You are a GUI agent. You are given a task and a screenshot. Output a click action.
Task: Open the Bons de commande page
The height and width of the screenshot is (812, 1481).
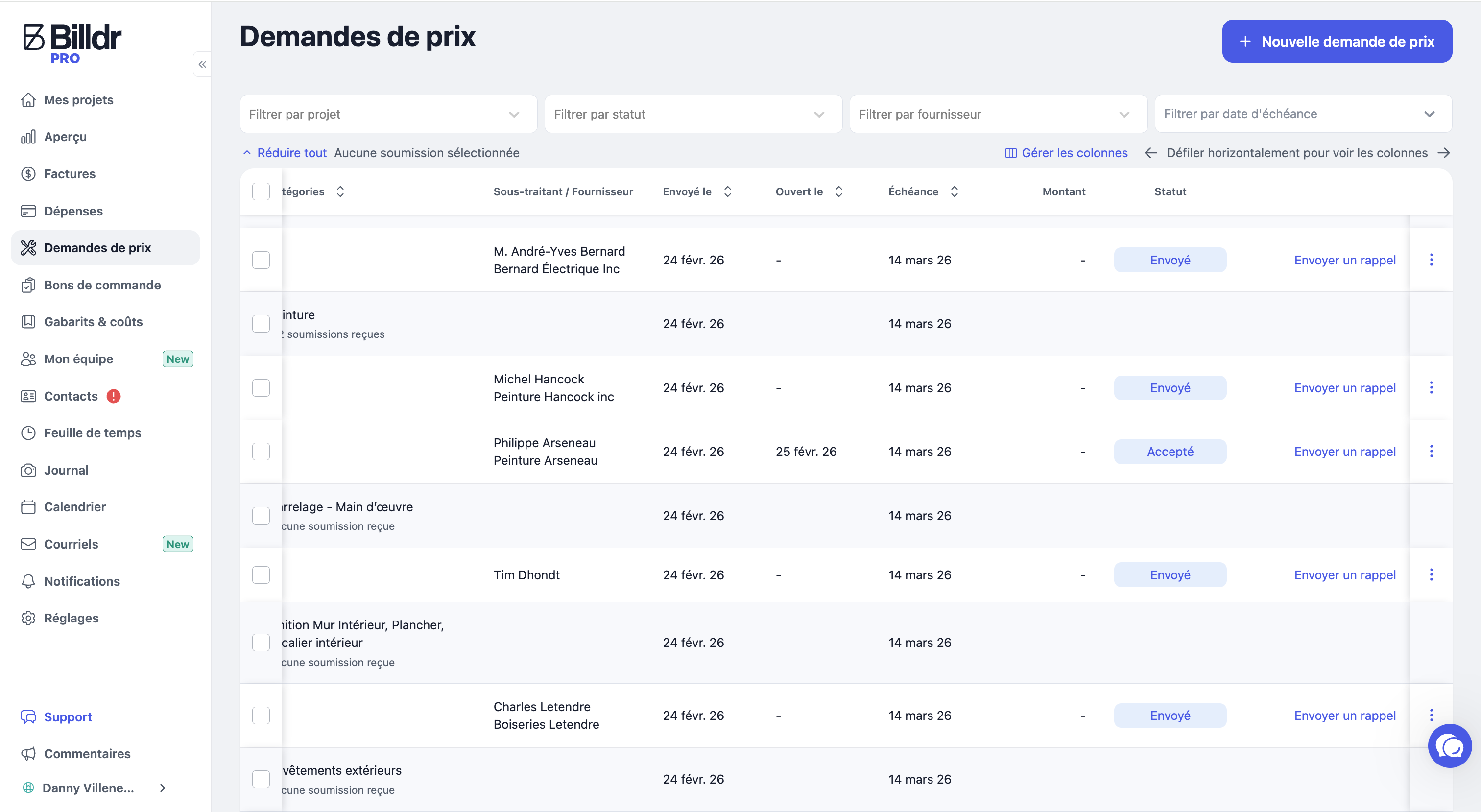102,285
